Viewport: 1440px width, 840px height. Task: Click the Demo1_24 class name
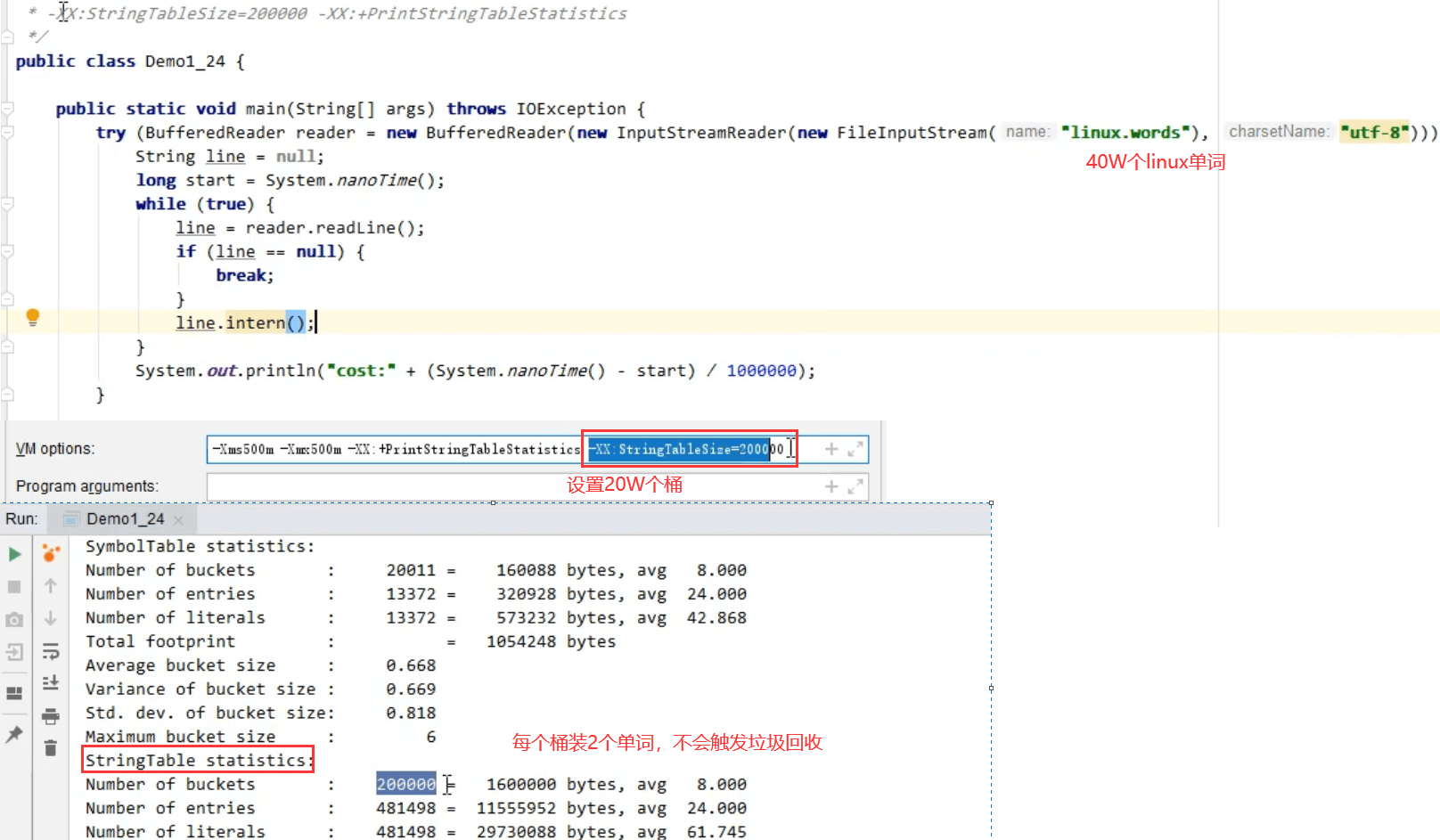[184, 61]
